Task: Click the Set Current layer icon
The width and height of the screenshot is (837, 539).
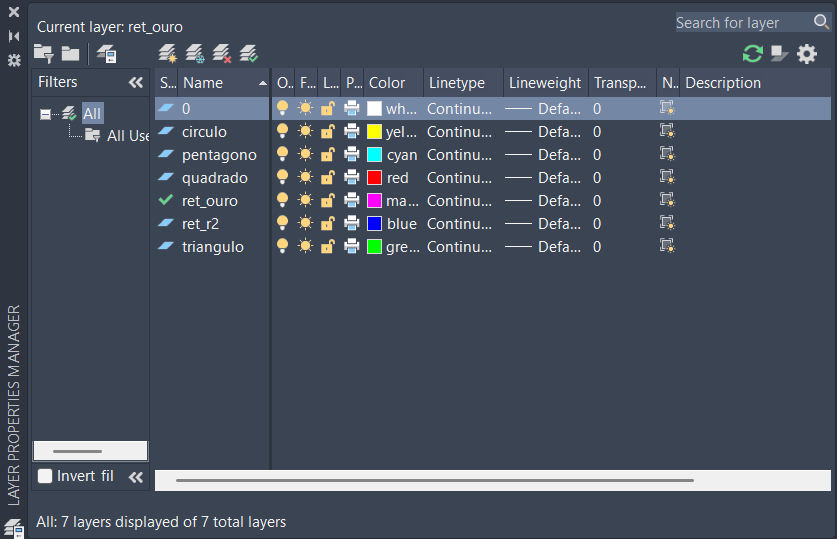Action: coord(249,53)
